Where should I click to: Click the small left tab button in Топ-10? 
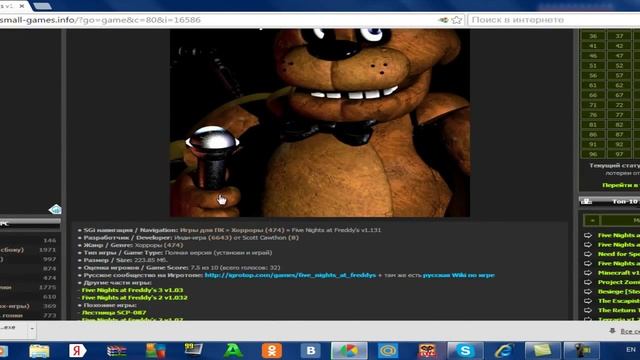592,220
